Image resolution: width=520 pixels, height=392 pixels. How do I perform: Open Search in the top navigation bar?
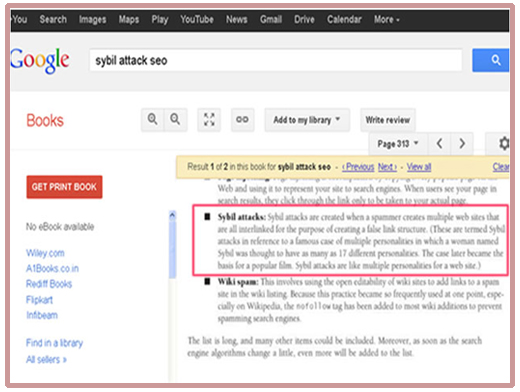[53, 19]
